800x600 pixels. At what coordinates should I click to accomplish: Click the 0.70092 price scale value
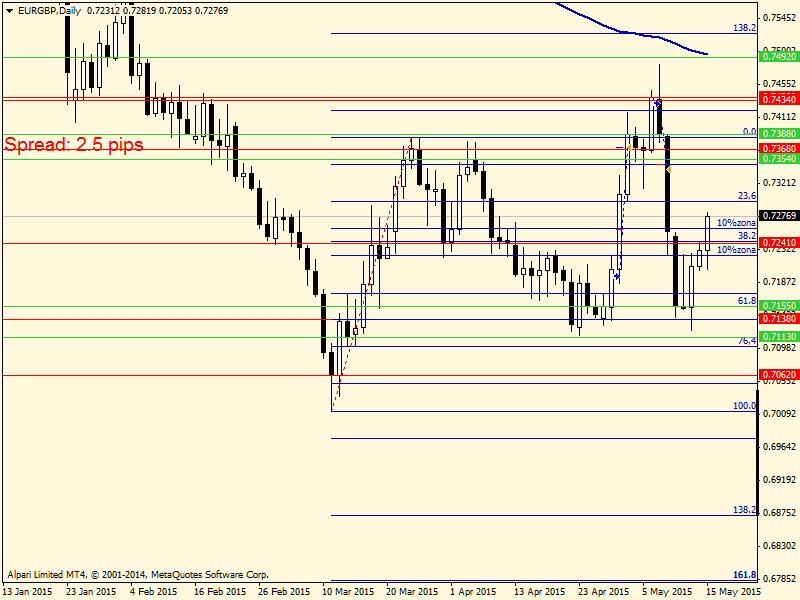pyautogui.click(x=779, y=413)
